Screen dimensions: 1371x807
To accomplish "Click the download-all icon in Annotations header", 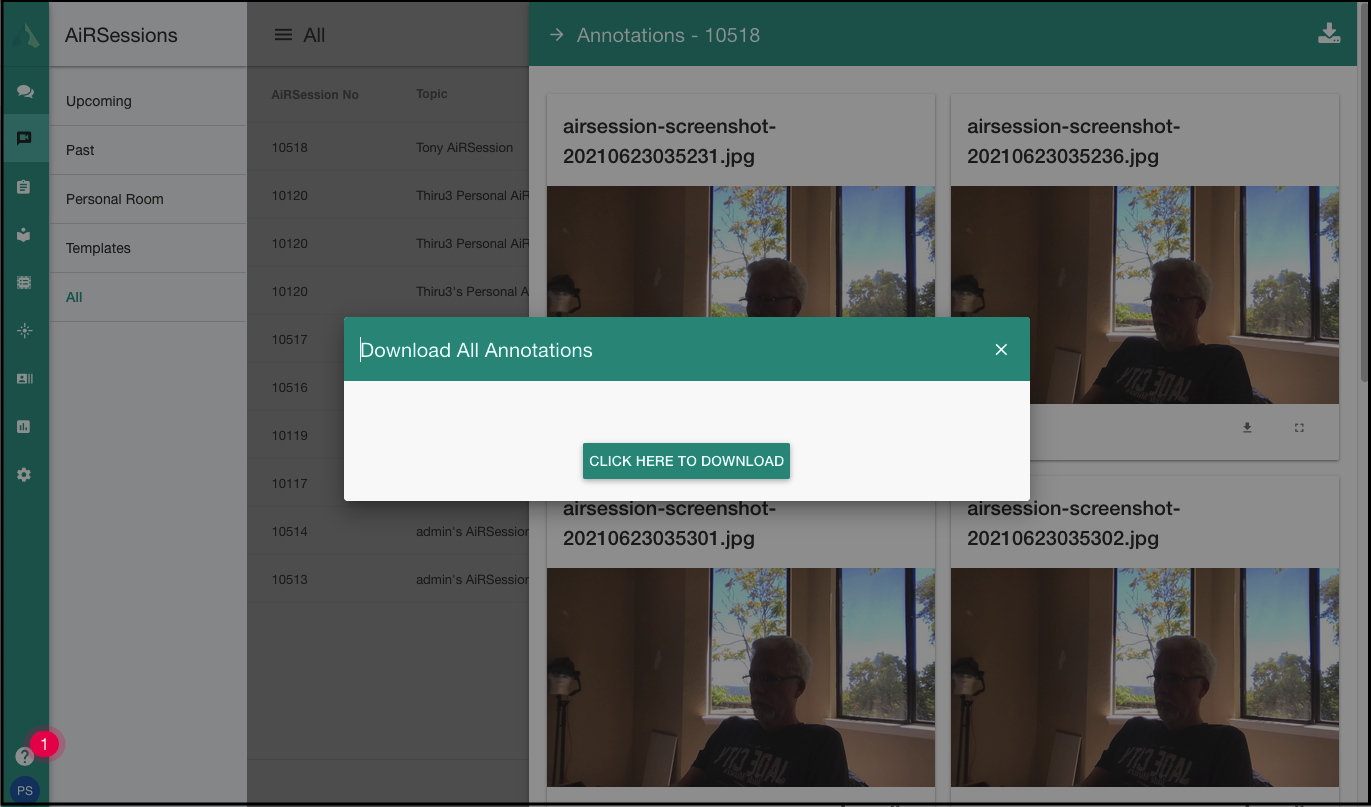I will pyautogui.click(x=1328, y=34).
